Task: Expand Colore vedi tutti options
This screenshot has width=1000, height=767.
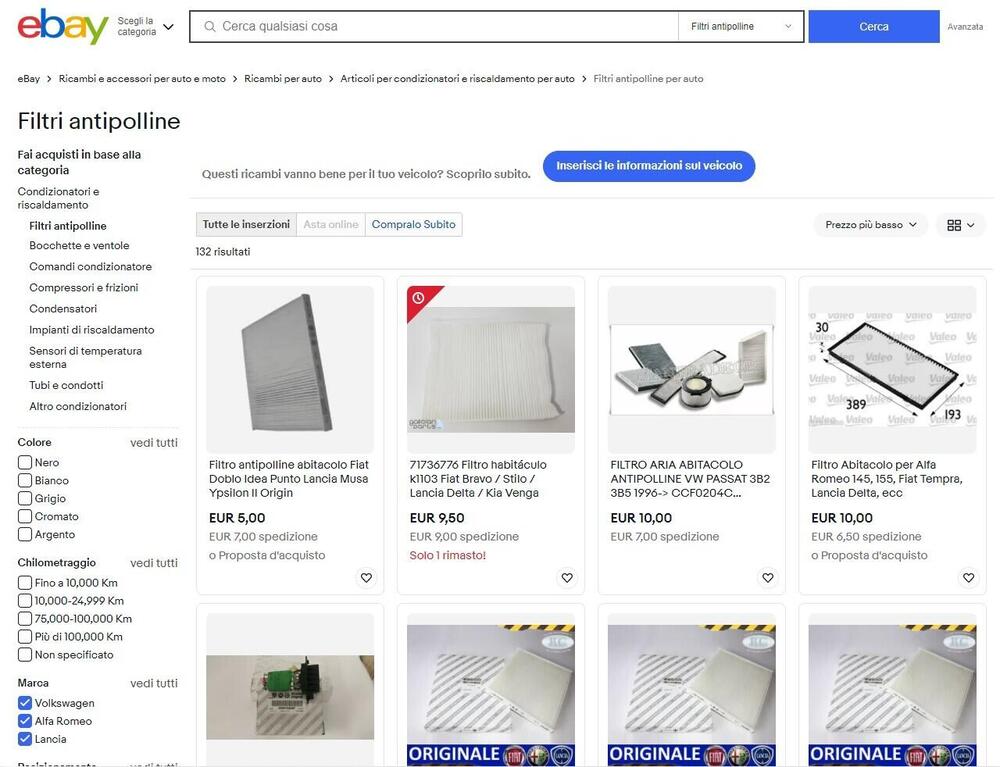Action: pyautogui.click(x=154, y=442)
